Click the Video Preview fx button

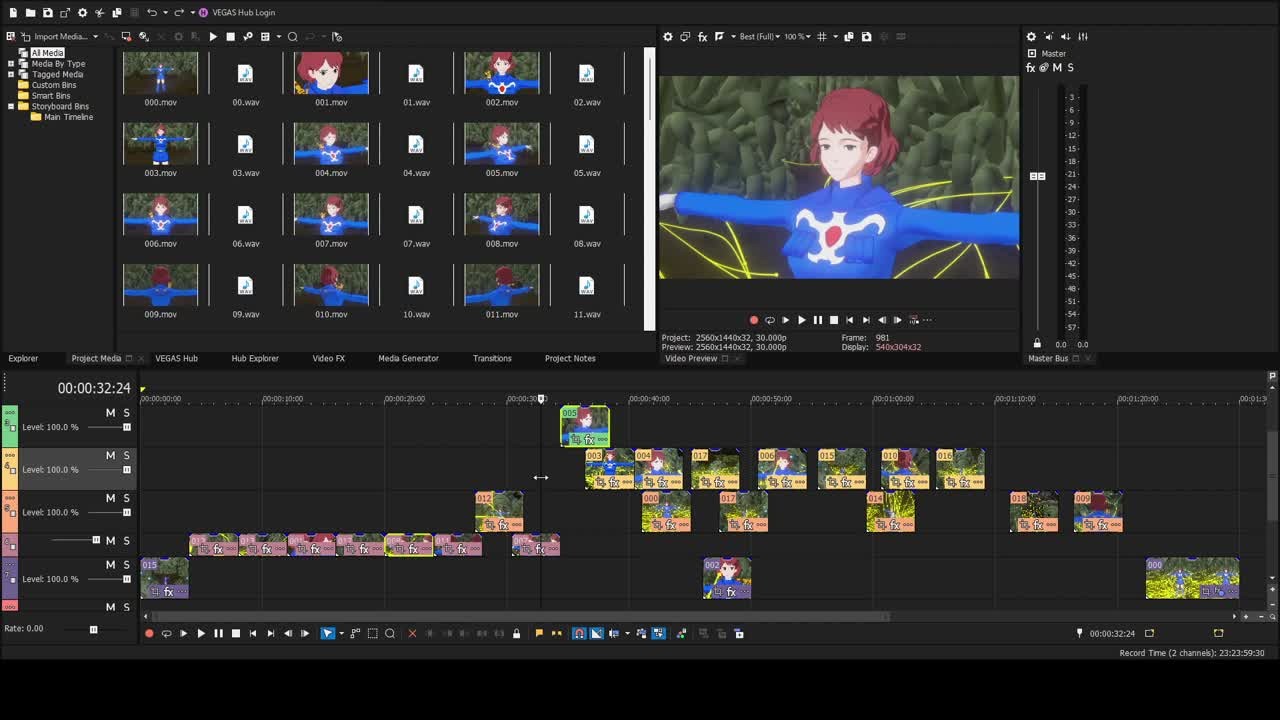click(702, 37)
